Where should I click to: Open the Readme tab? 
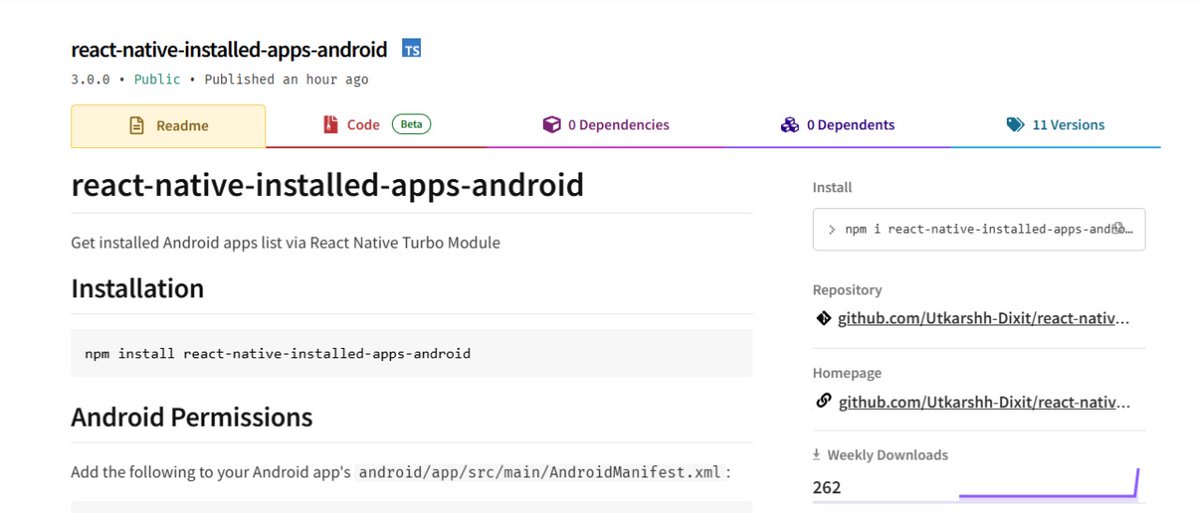168,126
